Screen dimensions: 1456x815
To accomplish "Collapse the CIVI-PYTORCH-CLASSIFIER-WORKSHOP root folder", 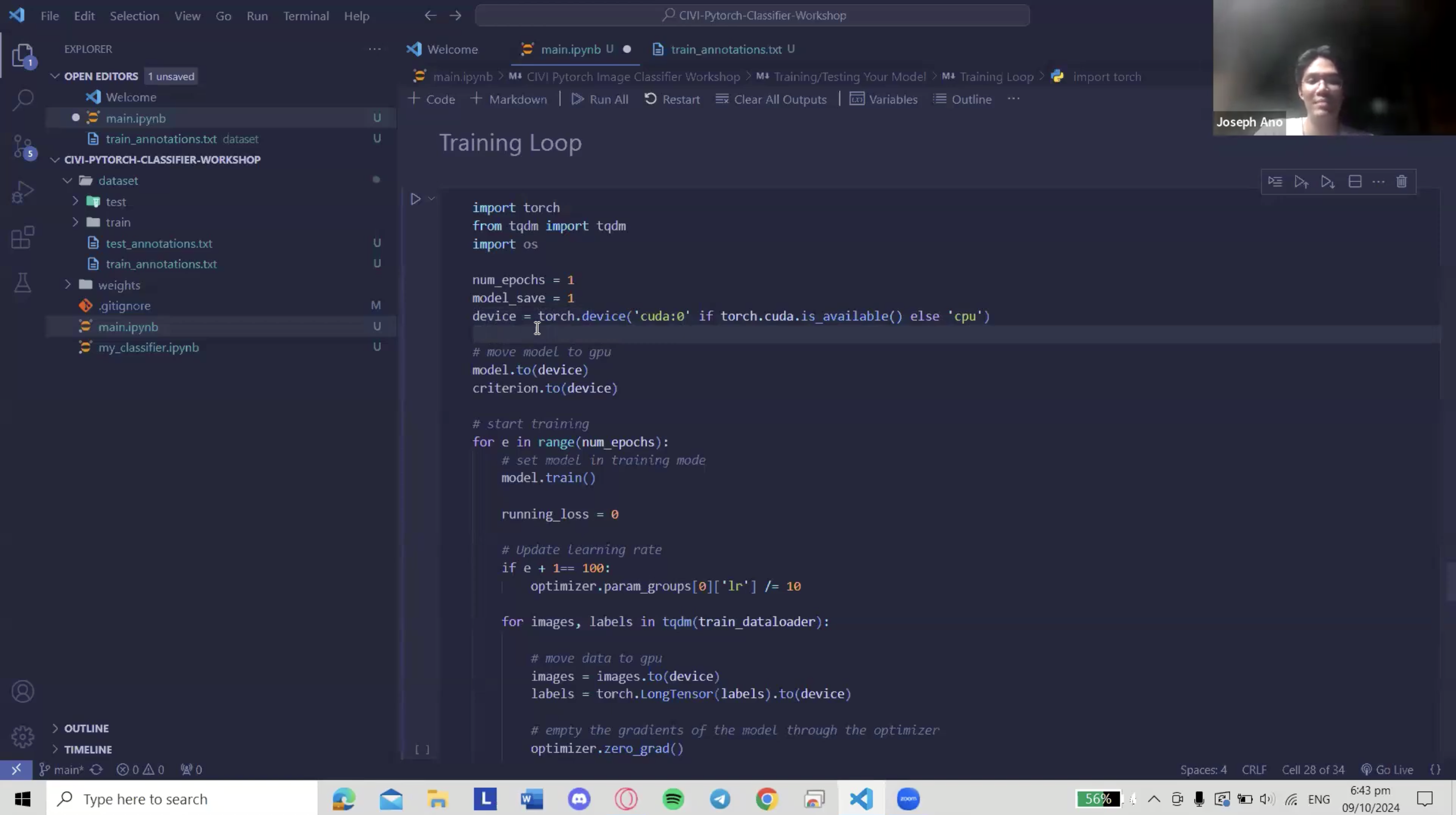I will click(55, 159).
